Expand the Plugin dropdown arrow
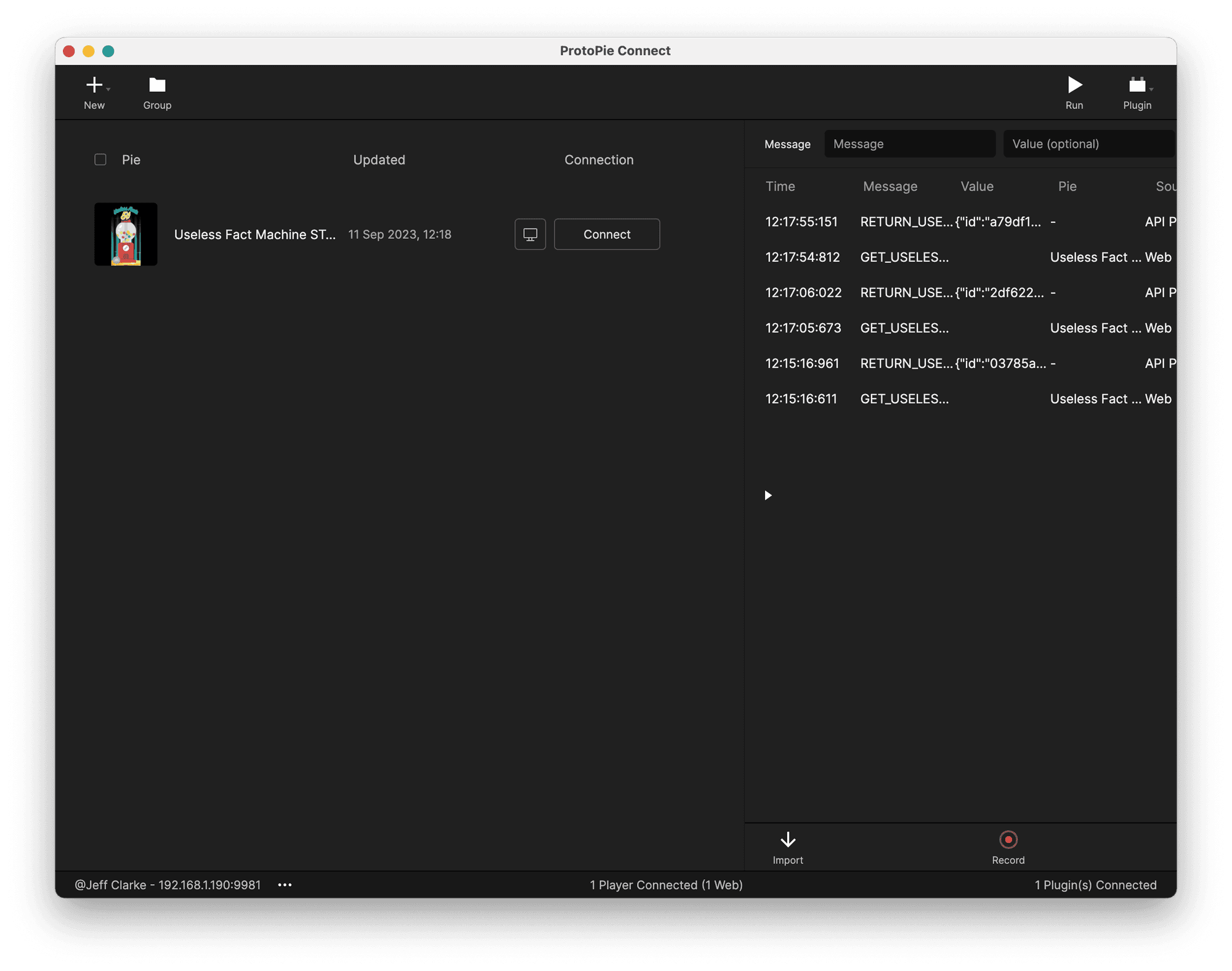The height and width of the screenshot is (971, 1232). pyautogui.click(x=1151, y=89)
